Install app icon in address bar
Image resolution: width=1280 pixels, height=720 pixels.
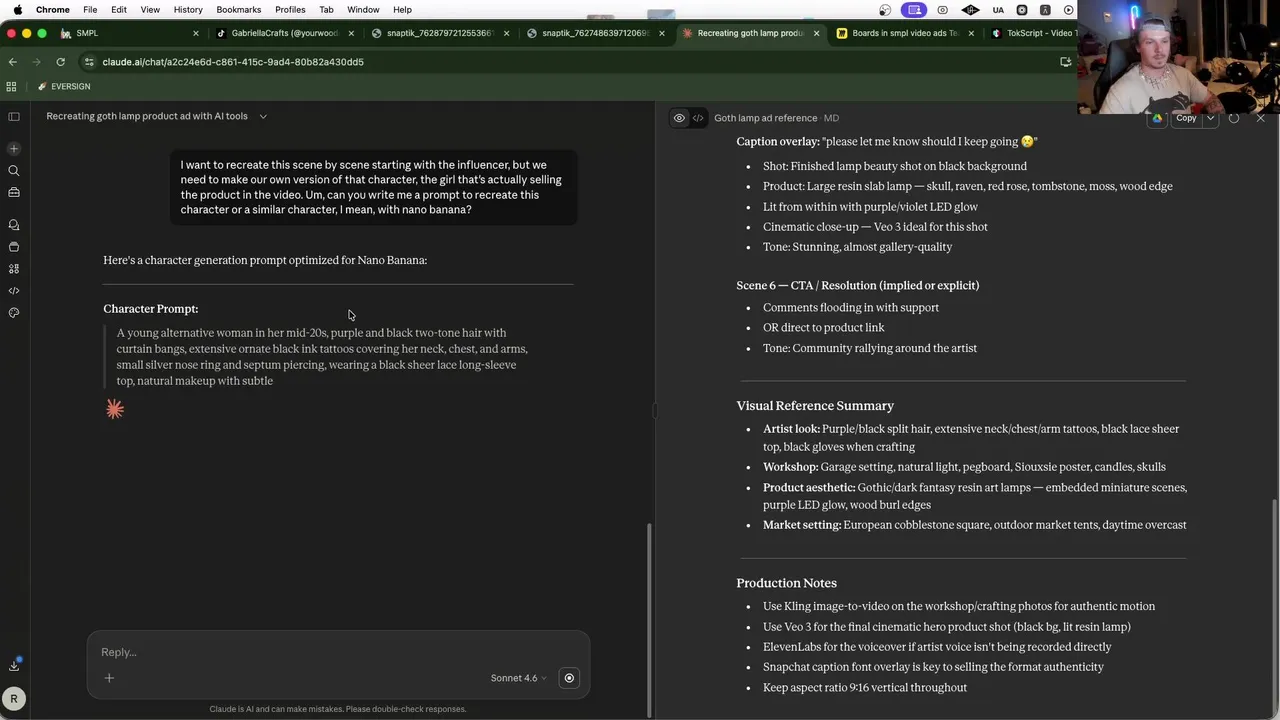pos(1065,62)
